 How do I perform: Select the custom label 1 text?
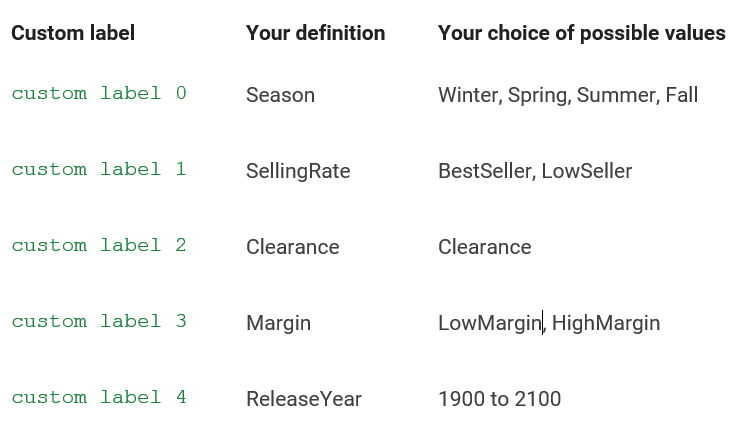click(99, 169)
